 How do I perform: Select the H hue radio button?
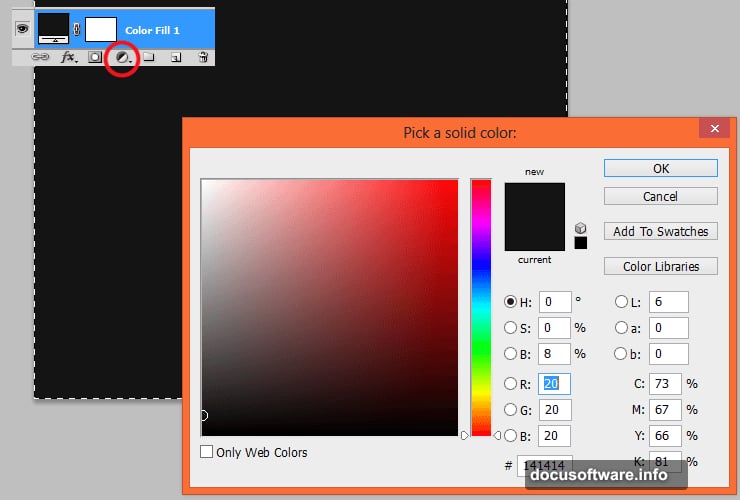(x=510, y=302)
